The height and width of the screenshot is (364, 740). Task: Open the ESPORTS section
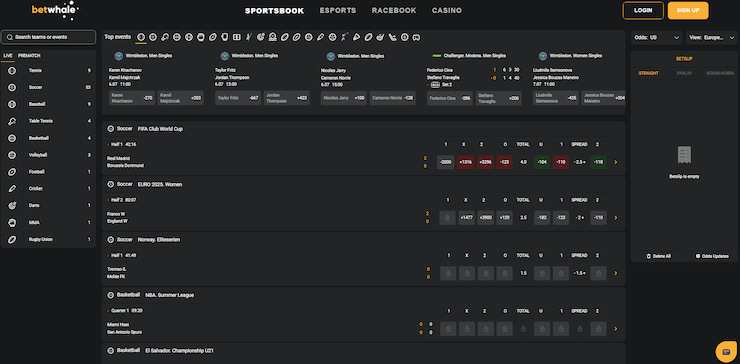pyautogui.click(x=338, y=10)
